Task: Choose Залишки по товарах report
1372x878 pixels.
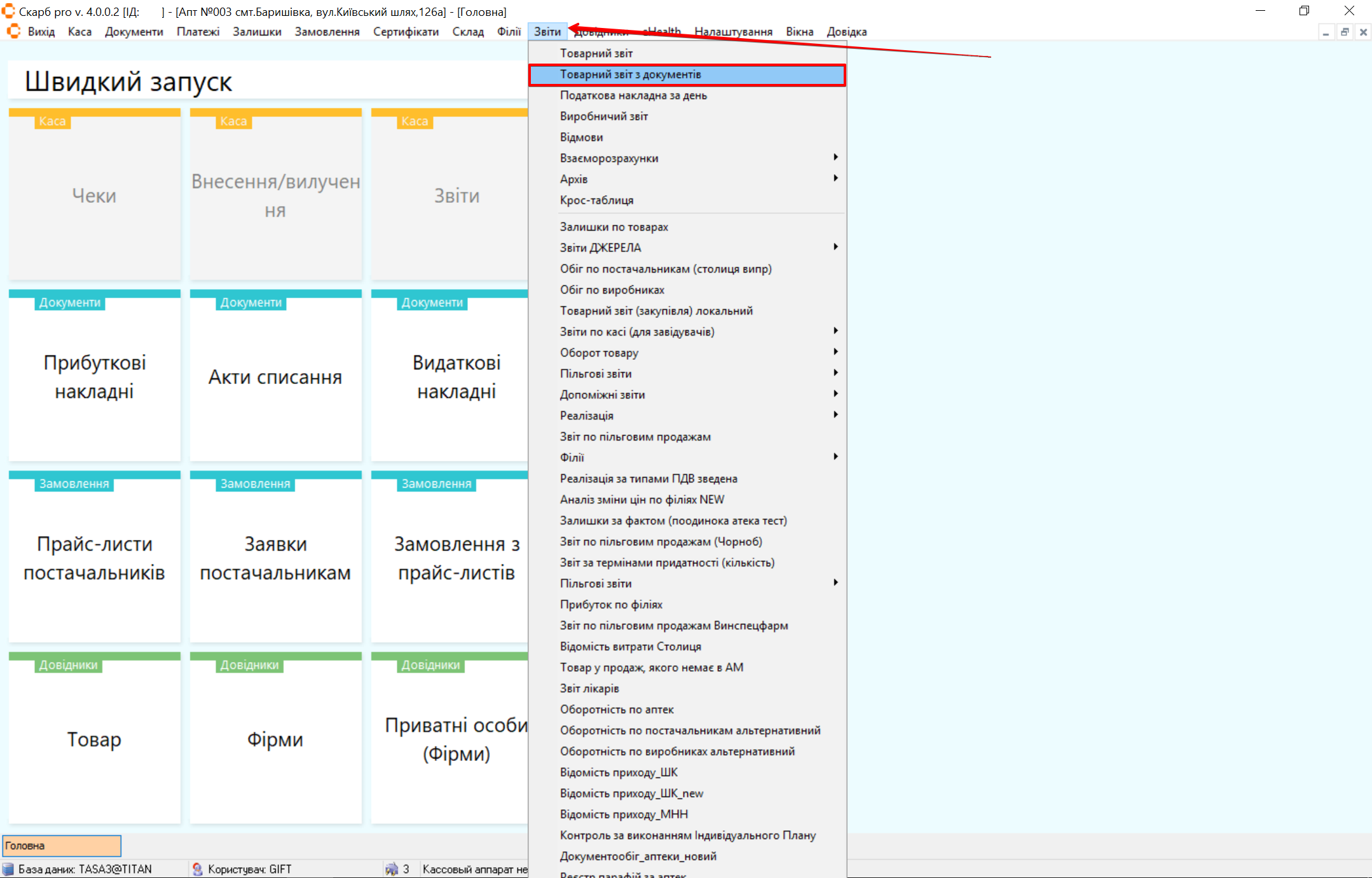Action: 614,227
